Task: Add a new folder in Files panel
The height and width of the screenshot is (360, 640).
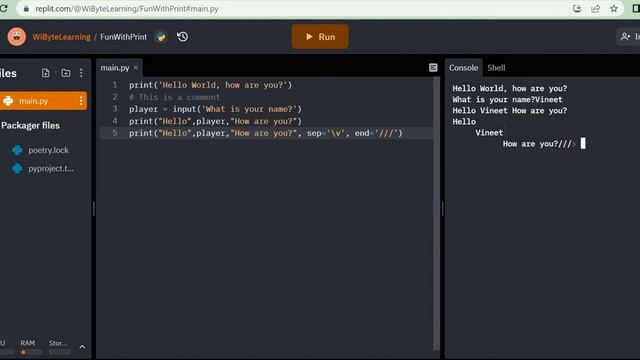Action: pos(65,73)
